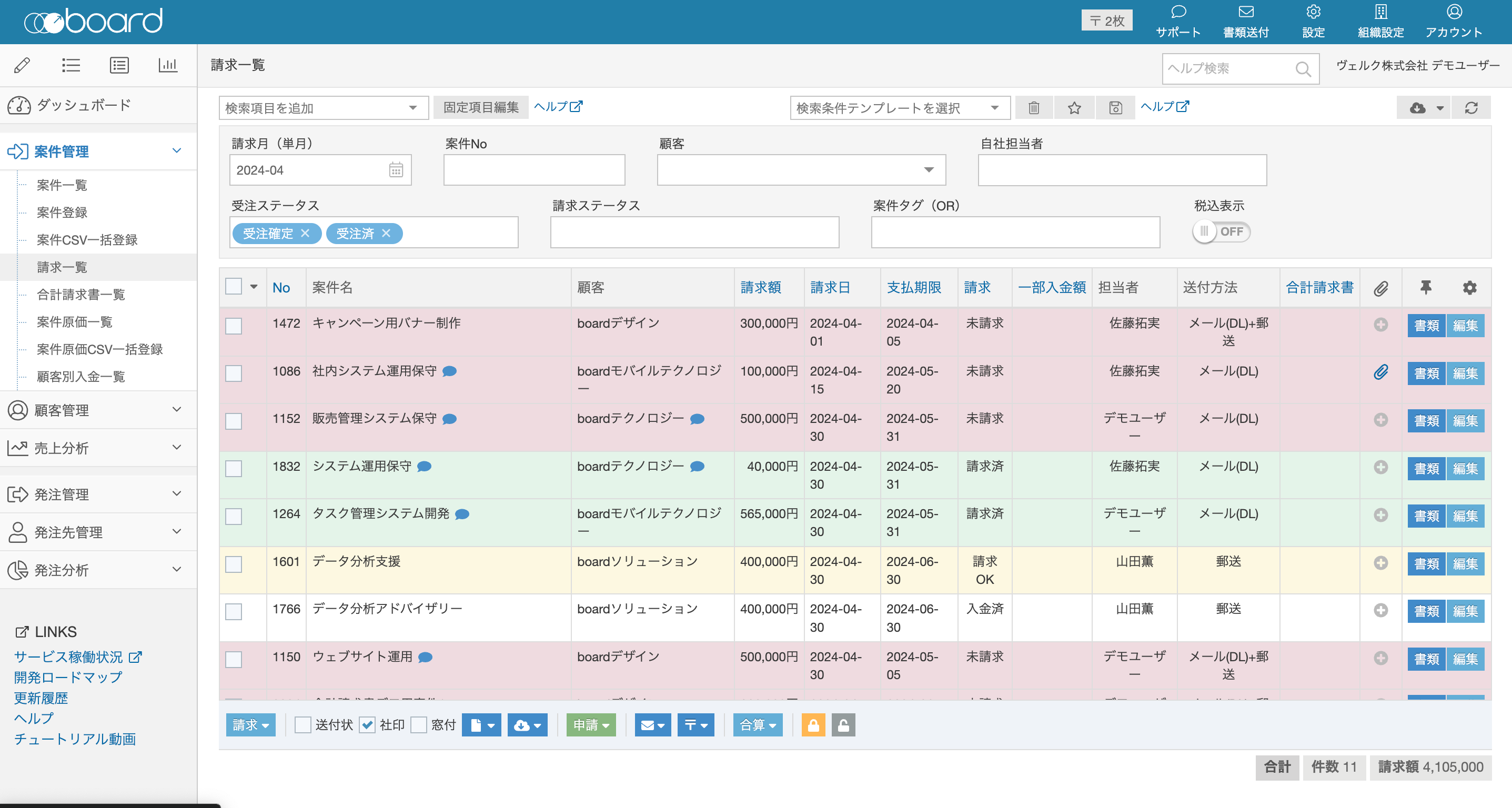The width and height of the screenshot is (1512, 808).
Task: Open 設定 gear icon in header
Action: pos(1313,12)
